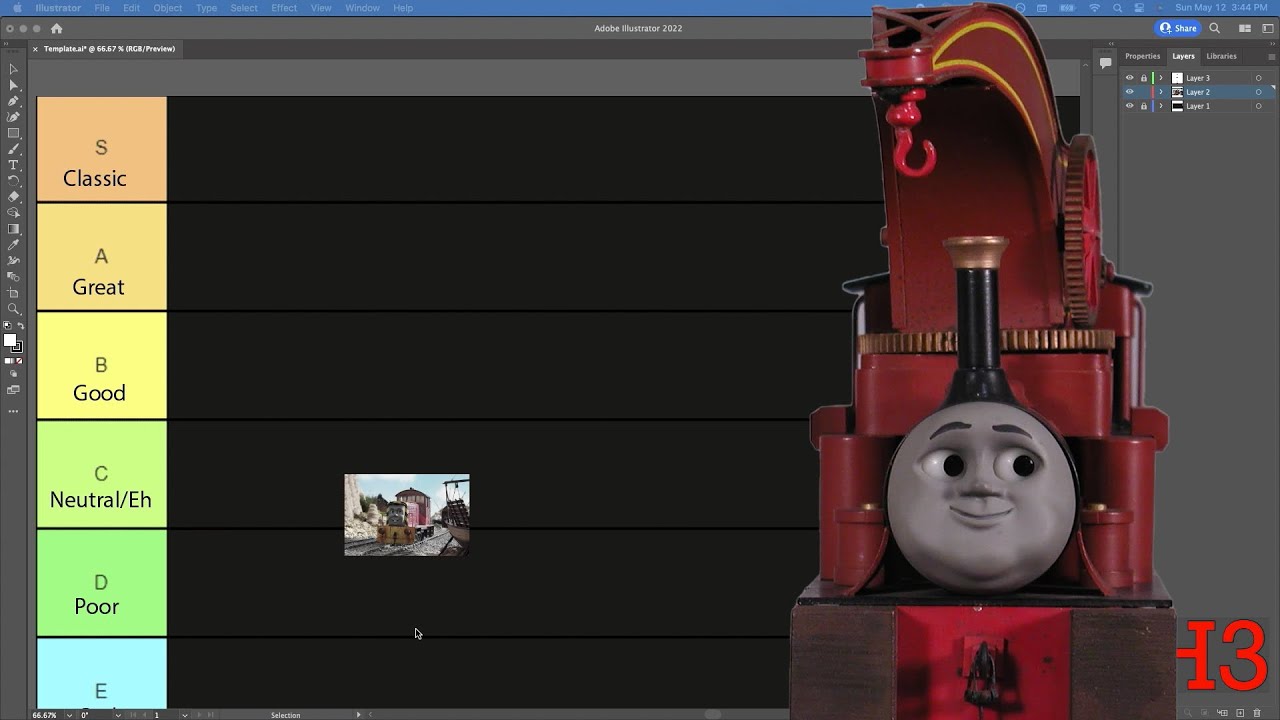Select the Artboard tool
This screenshot has height=720, width=1280.
coord(13,293)
